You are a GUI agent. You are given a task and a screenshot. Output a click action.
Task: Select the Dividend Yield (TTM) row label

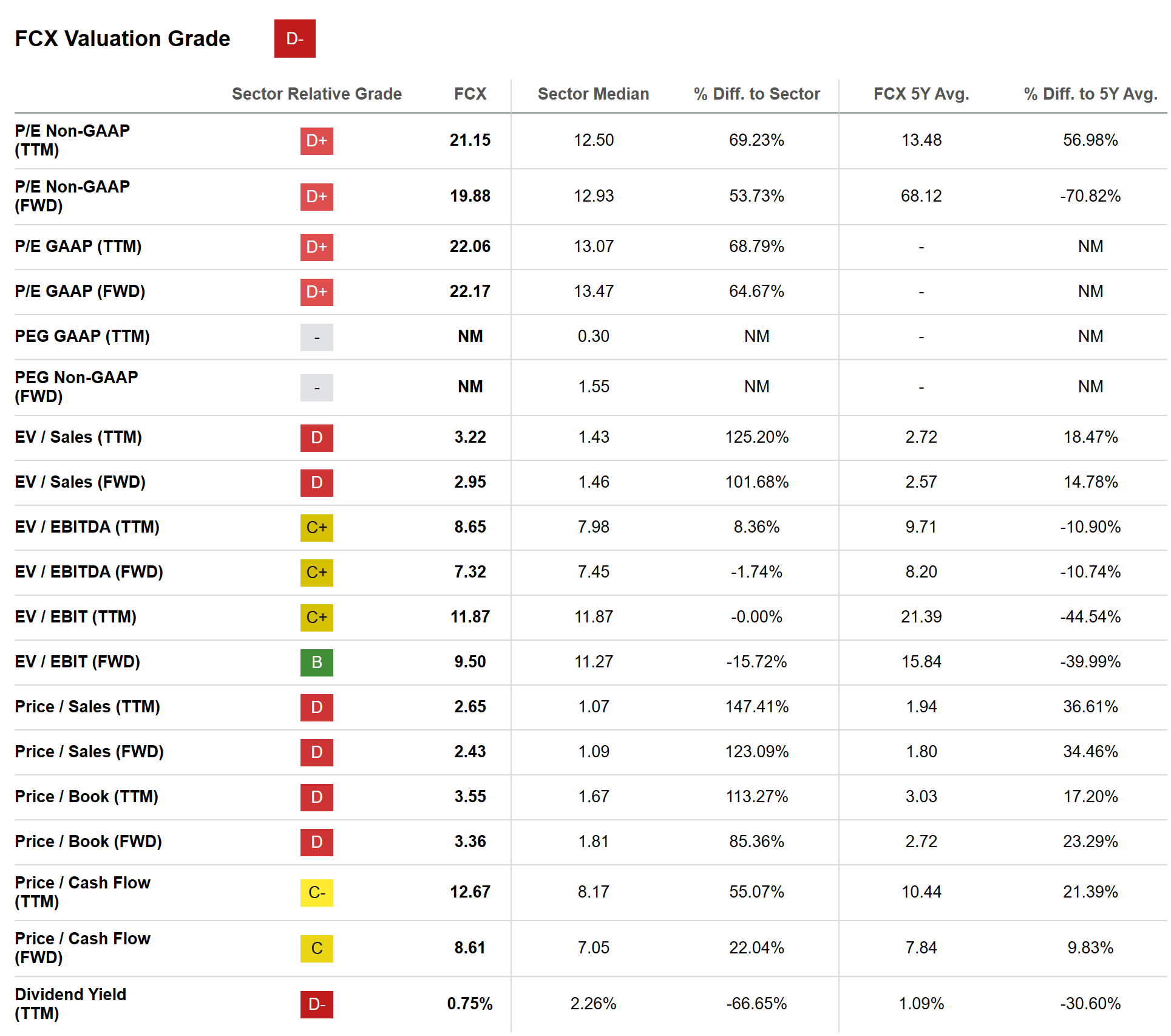(x=70, y=1004)
